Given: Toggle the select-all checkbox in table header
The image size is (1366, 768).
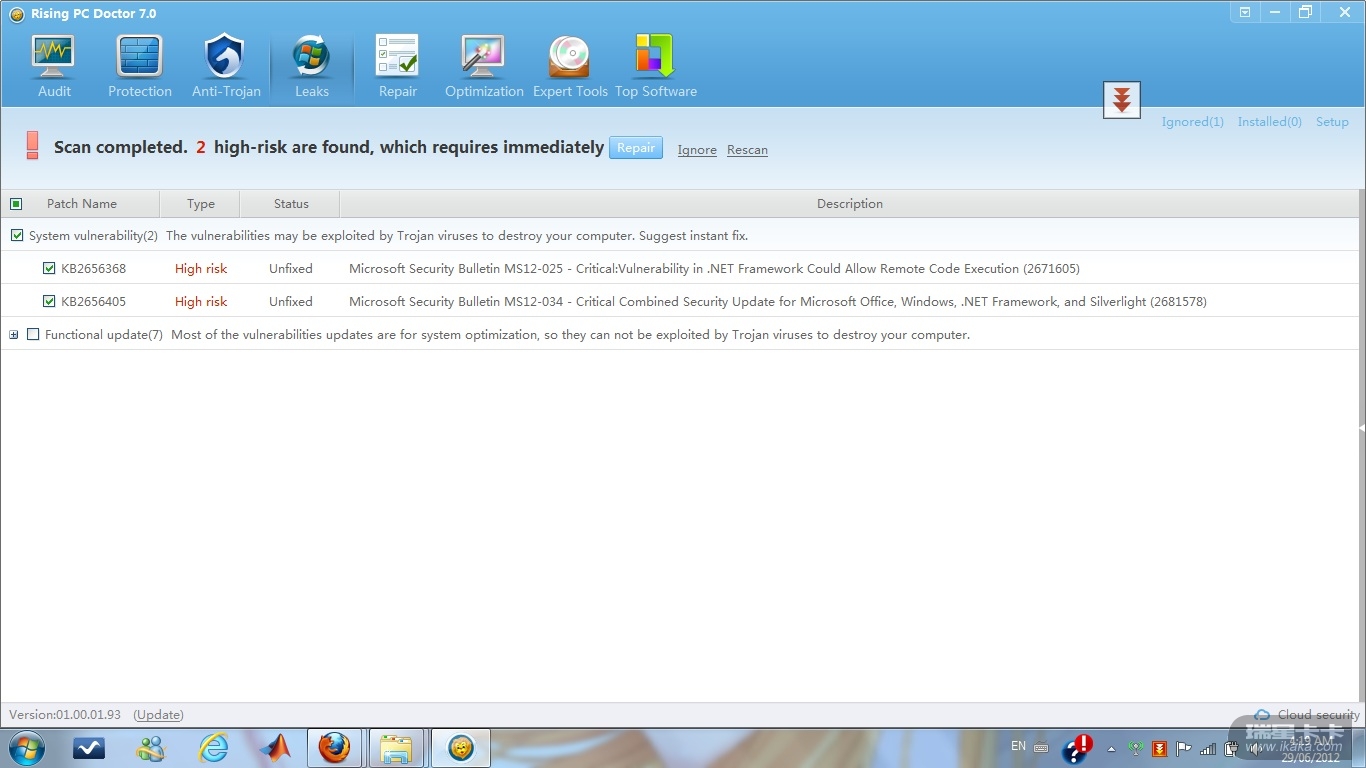Looking at the screenshot, I should tap(16, 204).
